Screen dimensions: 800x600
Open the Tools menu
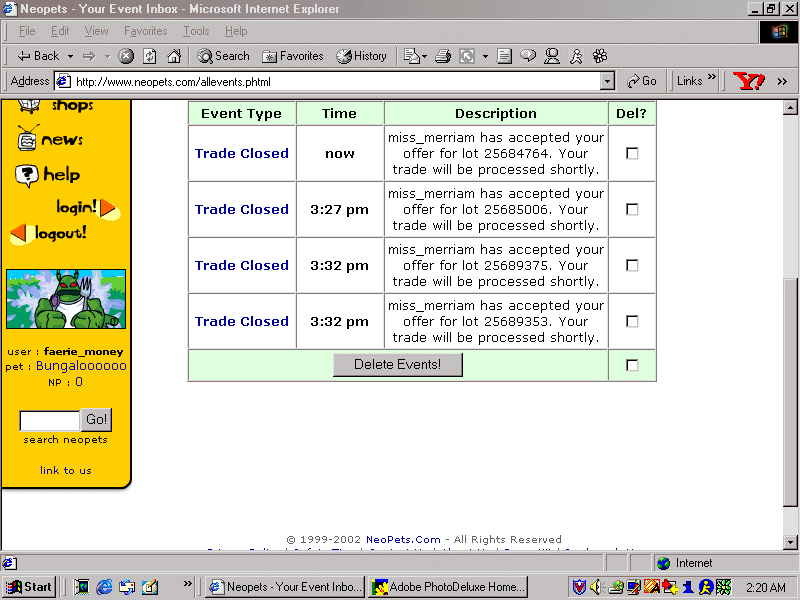[196, 31]
